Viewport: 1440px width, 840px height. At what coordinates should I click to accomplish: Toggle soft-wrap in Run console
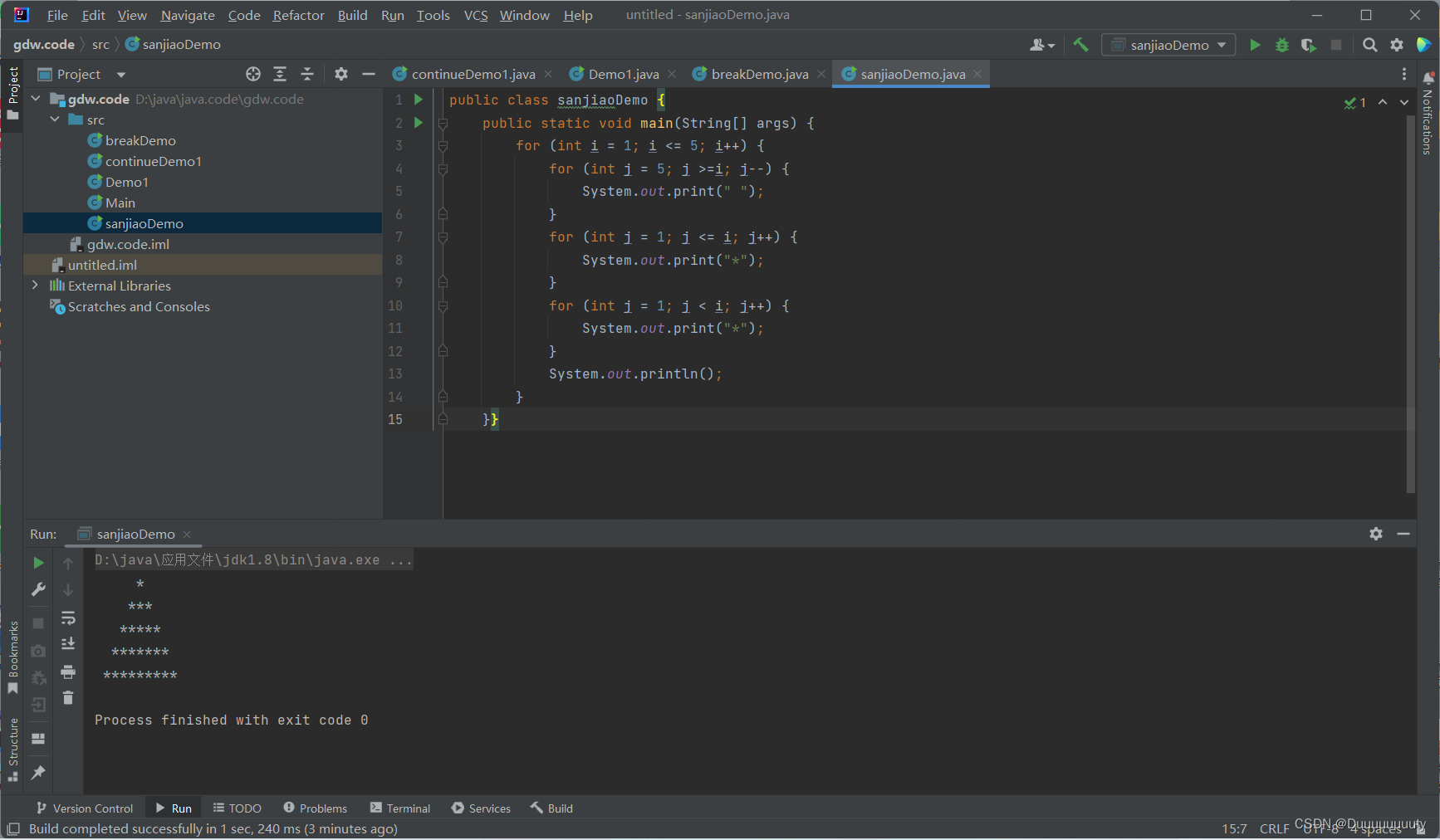(x=68, y=618)
